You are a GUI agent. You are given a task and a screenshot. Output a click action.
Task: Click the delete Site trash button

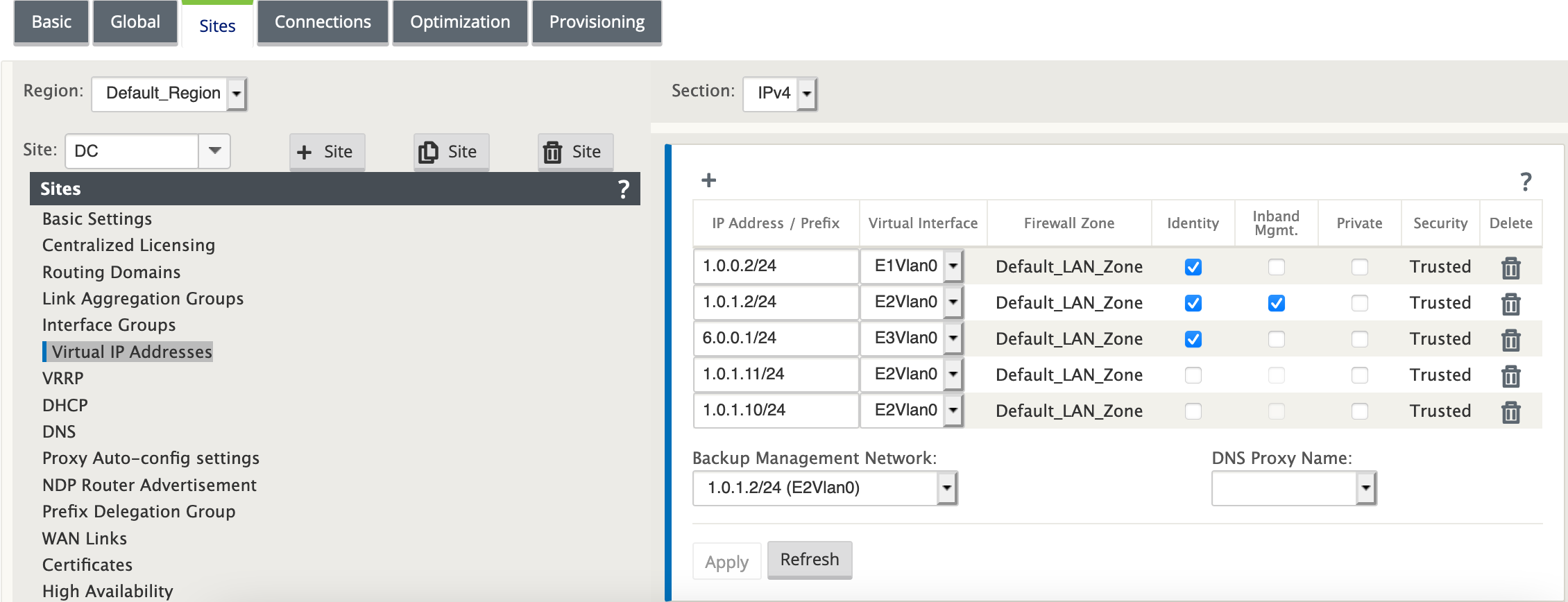[575, 152]
